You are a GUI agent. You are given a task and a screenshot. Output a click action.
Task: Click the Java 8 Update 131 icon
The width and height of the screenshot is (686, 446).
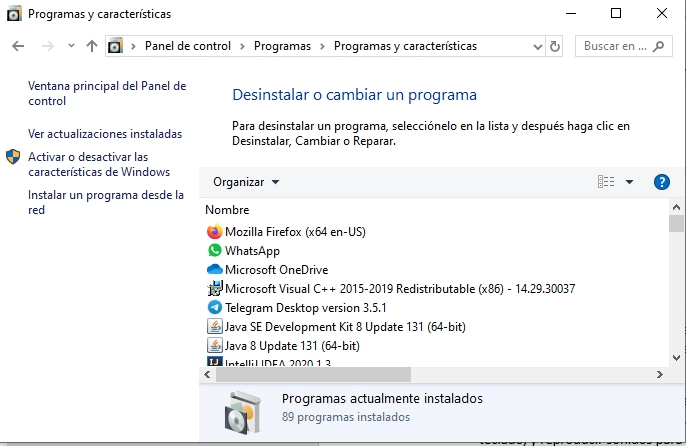[214, 345]
